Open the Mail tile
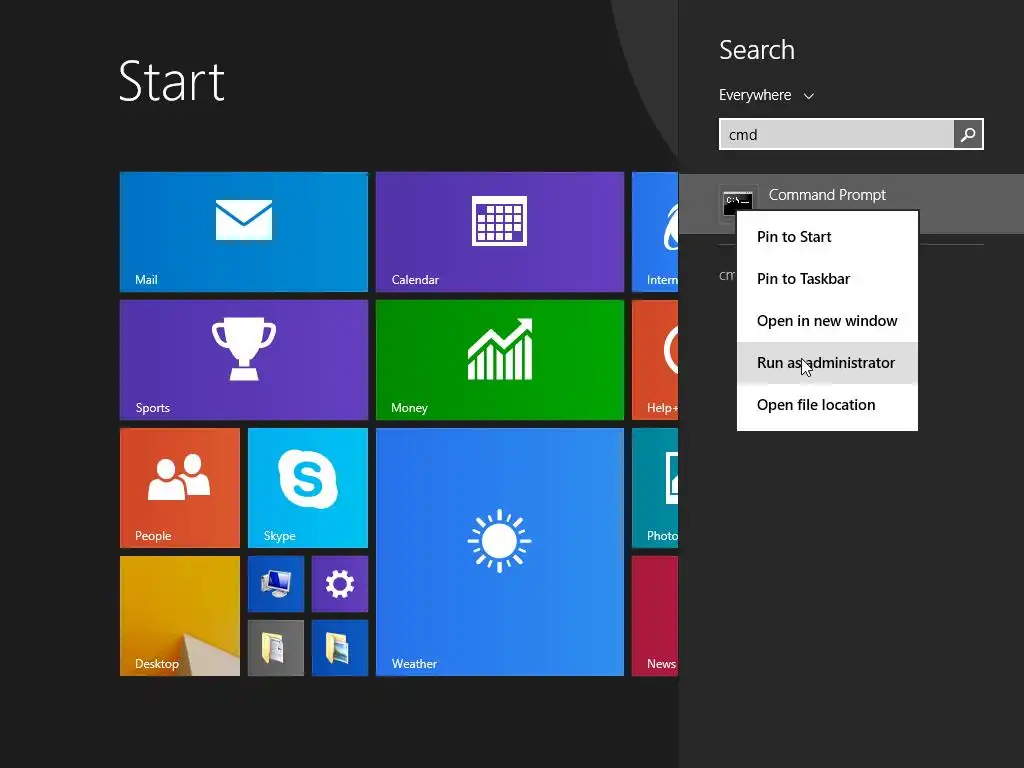 click(x=244, y=232)
